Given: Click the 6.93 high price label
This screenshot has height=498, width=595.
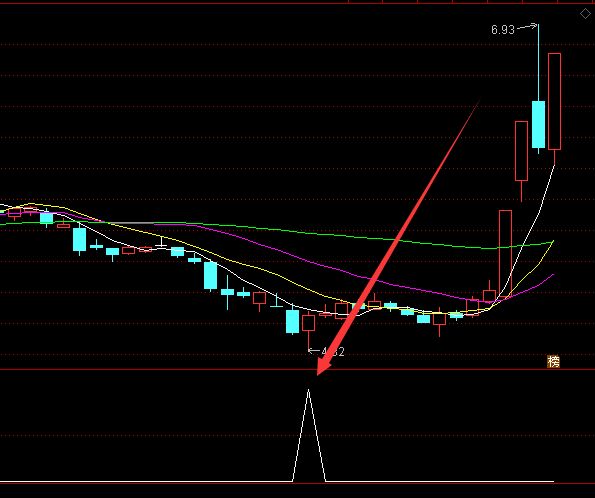Looking at the screenshot, I should [503, 30].
